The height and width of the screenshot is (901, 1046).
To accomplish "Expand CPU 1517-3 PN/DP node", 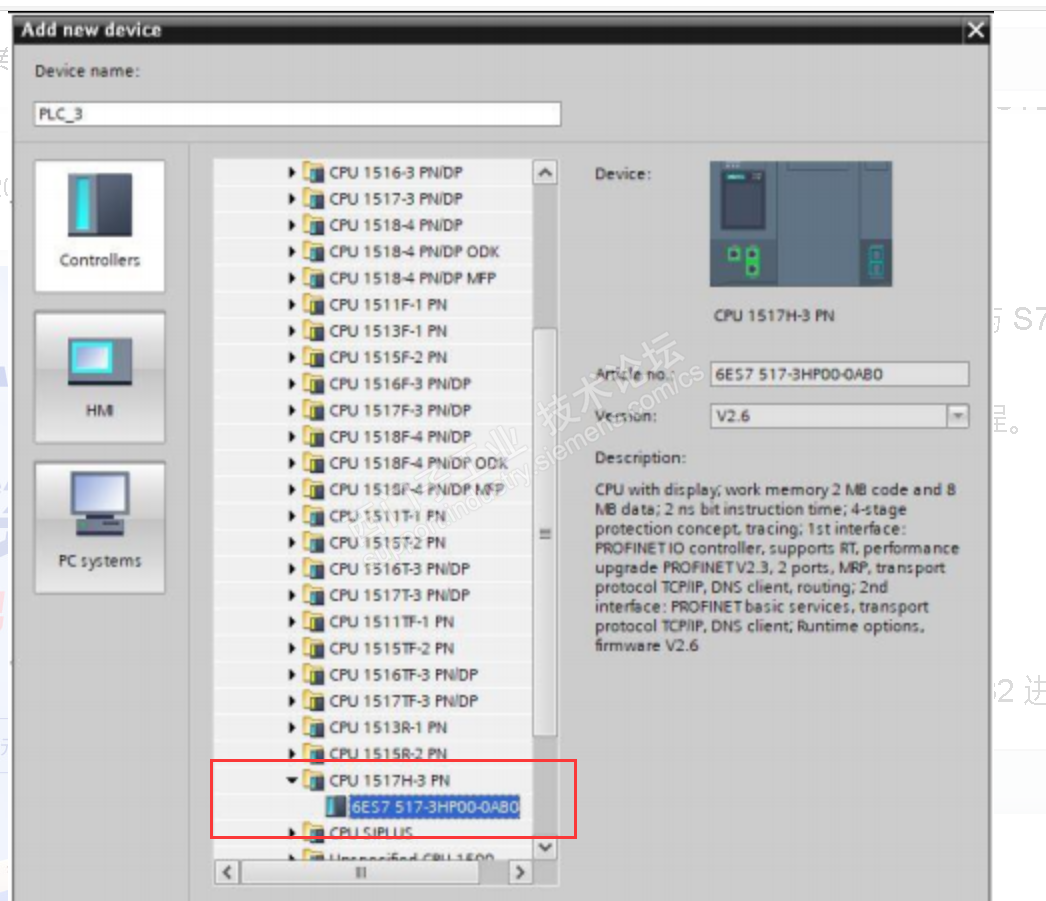I will 292,199.
